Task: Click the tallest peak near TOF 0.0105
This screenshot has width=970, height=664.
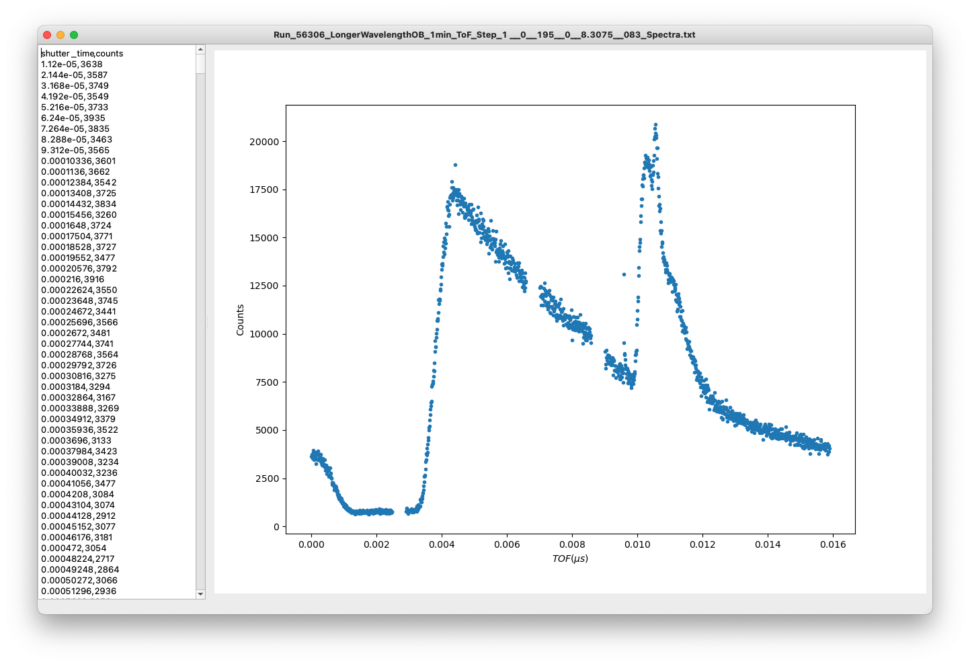Action: 655,125
